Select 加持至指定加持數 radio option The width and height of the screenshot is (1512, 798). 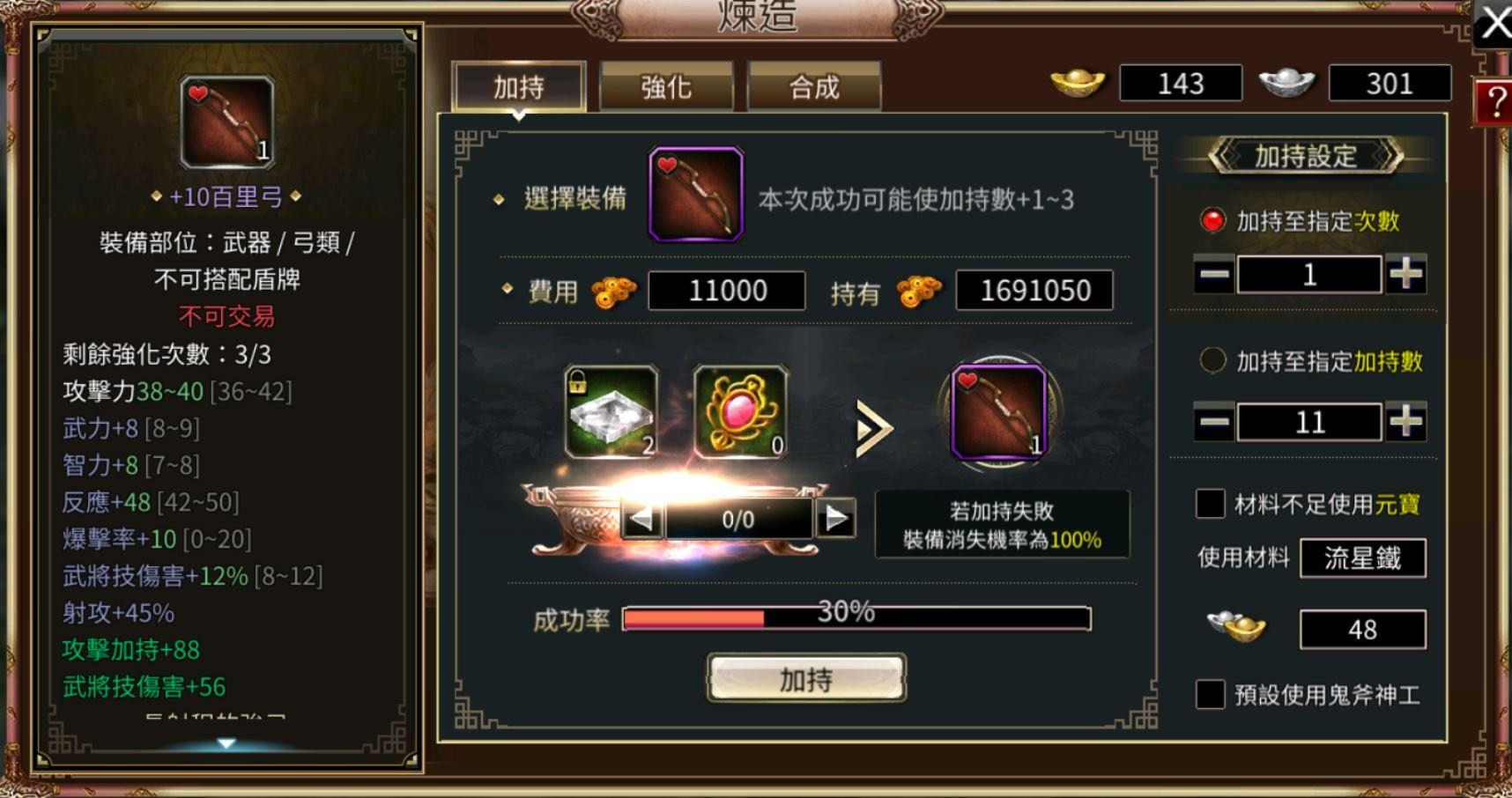tap(1212, 360)
